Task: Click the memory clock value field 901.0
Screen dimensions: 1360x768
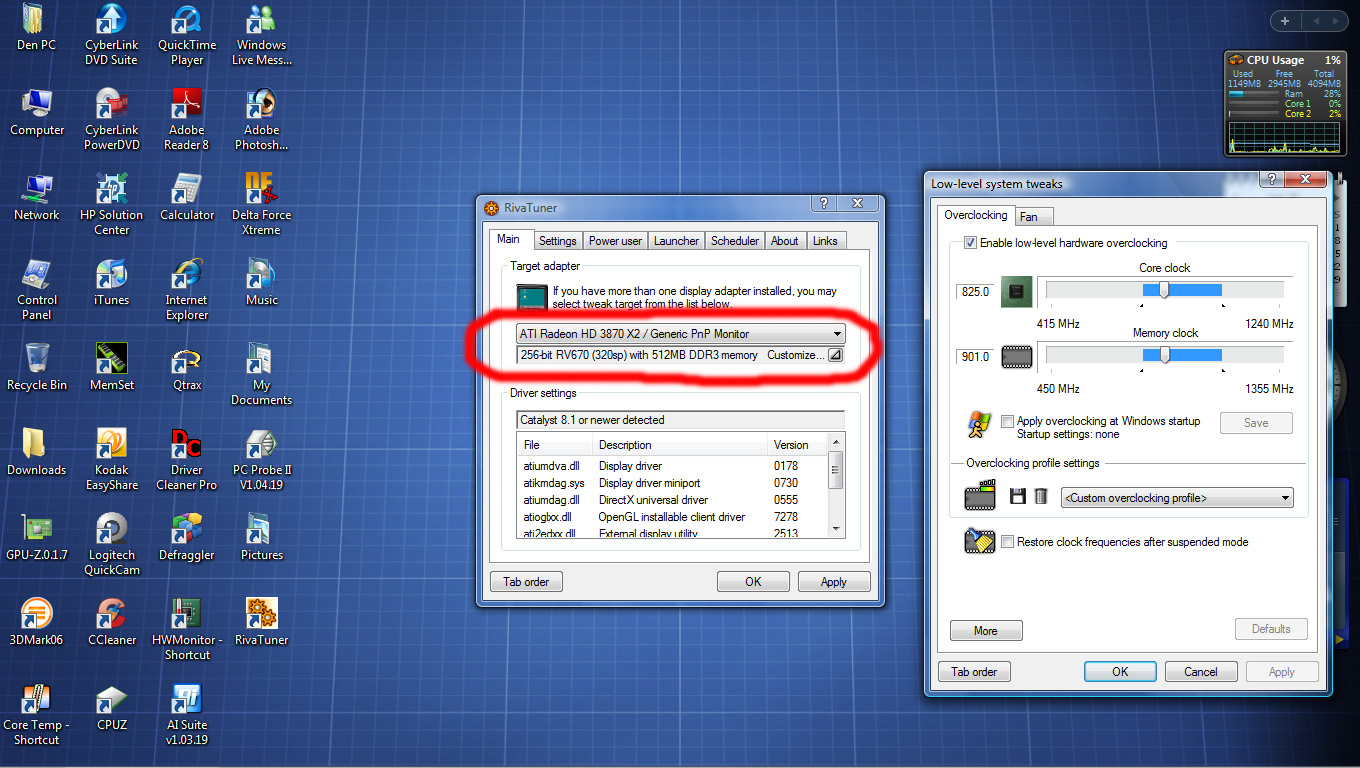Action: point(975,357)
